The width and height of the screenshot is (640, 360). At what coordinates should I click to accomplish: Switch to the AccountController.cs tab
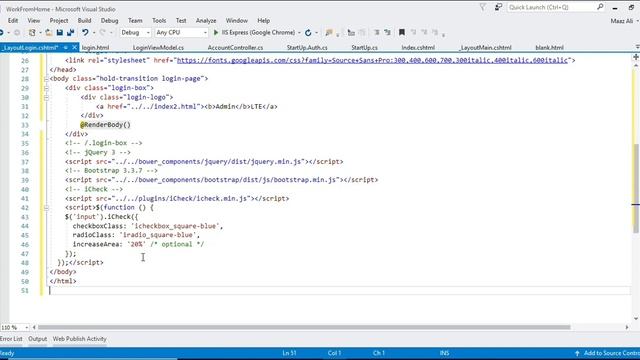pyautogui.click(x=235, y=48)
